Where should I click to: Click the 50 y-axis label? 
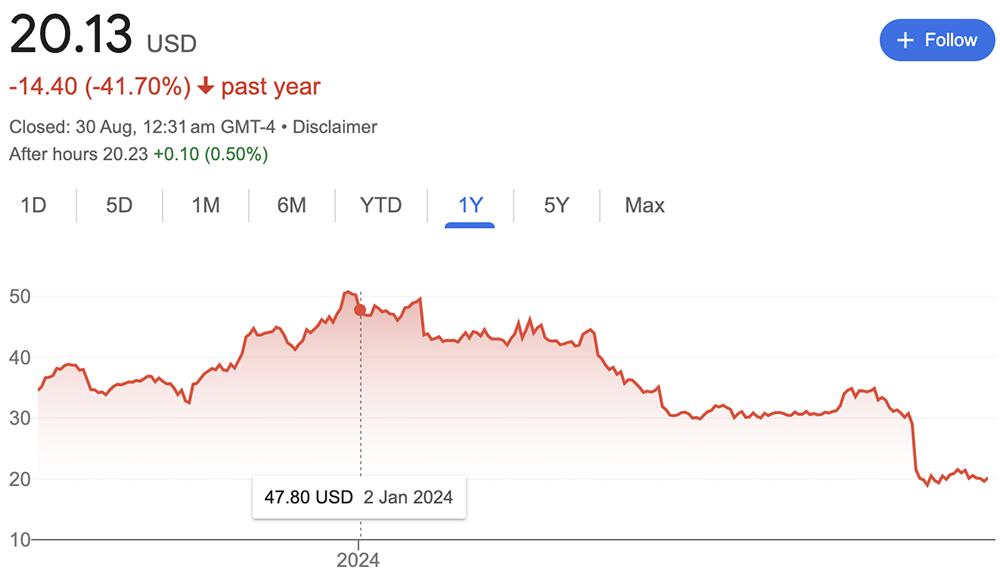20,297
